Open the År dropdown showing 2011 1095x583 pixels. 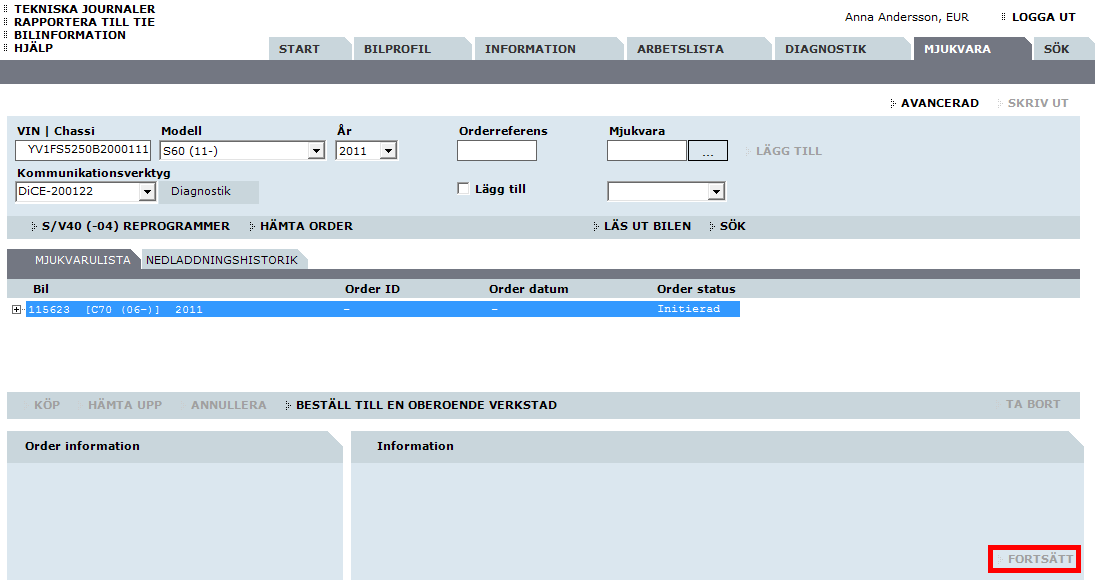[x=367, y=151]
